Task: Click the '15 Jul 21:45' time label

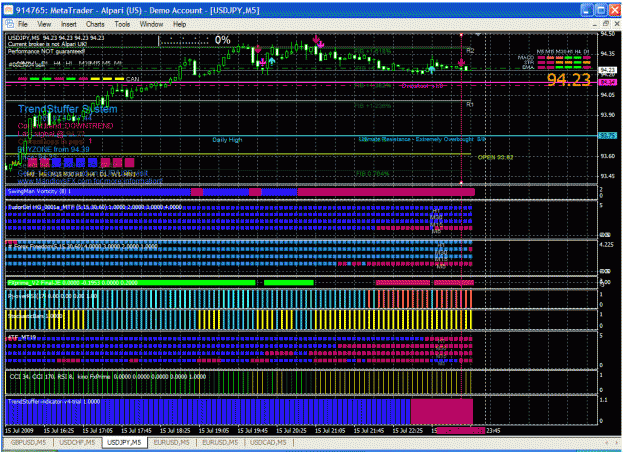Action: [369, 430]
